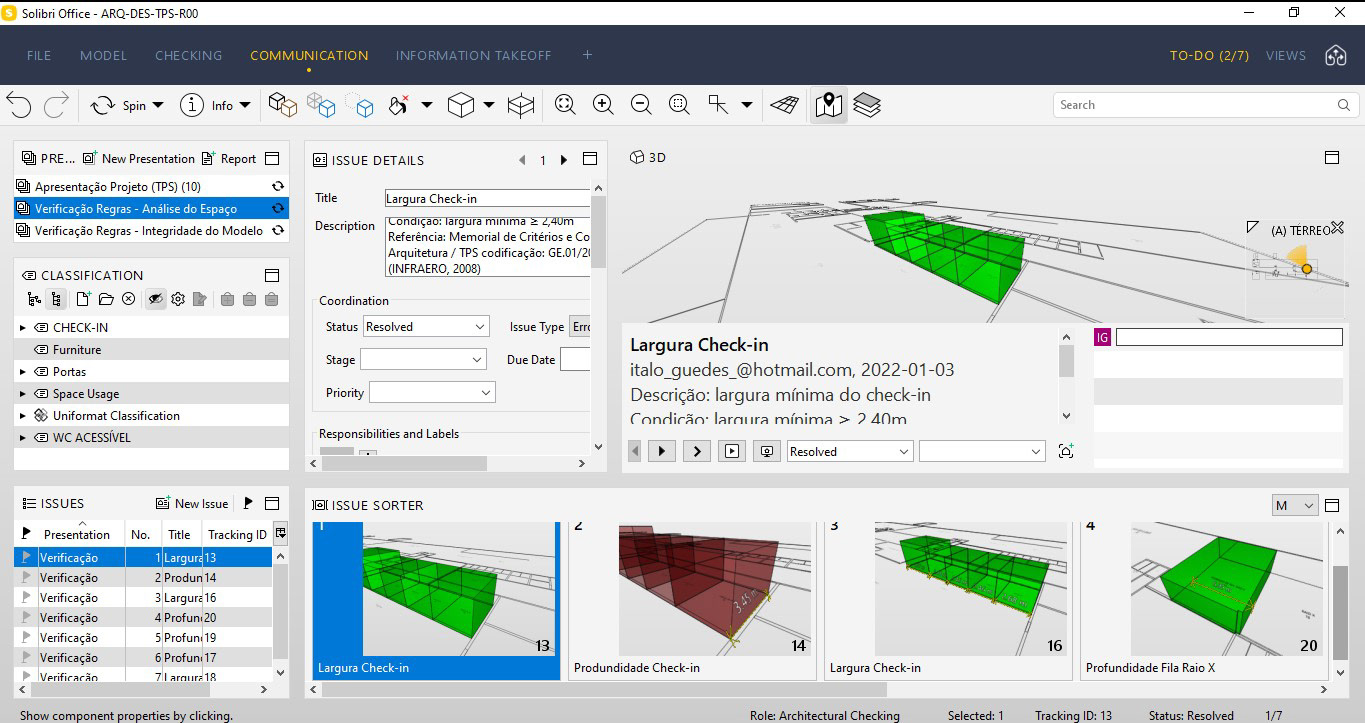Click the add slide camera icon
The height and width of the screenshot is (723, 1365).
1066,452
